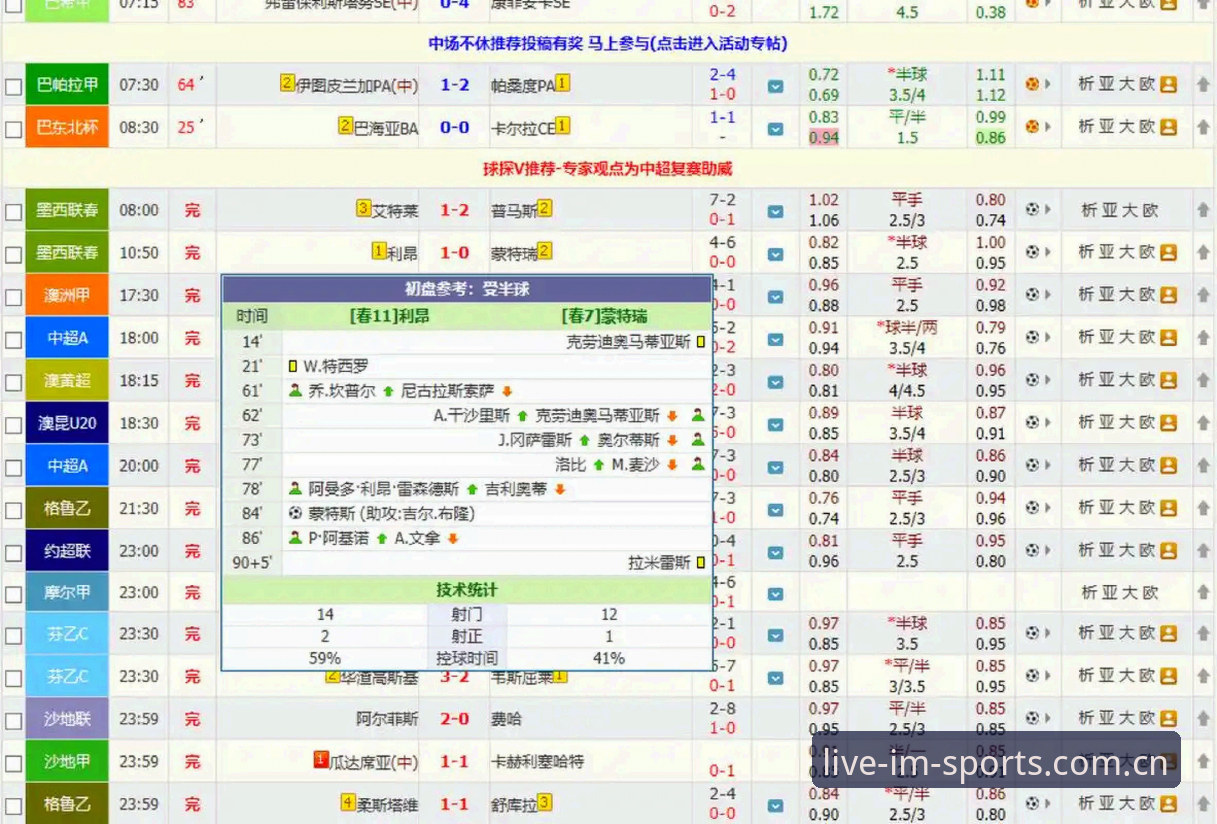The image size is (1217, 824).
Task: Click the orange person icon in the 澳黄超 row
Action: point(1168,380)
